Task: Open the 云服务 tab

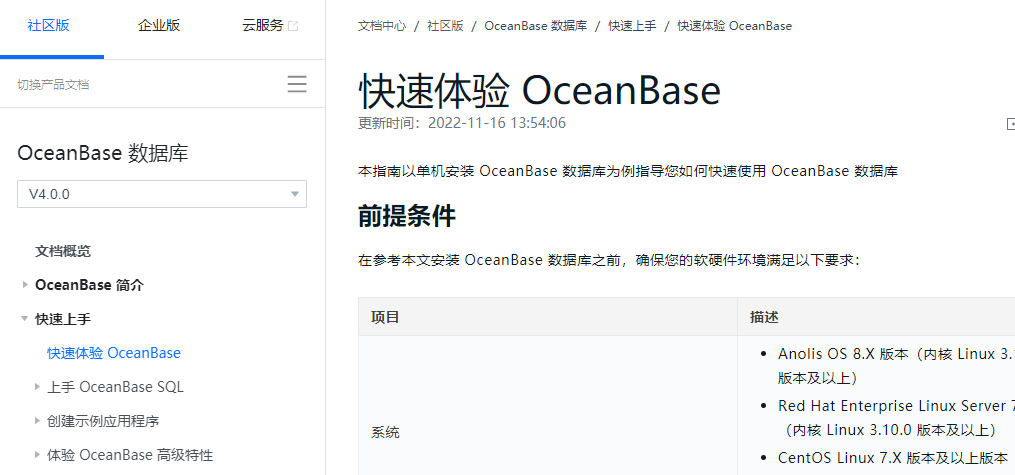Action: coord(263,26)
